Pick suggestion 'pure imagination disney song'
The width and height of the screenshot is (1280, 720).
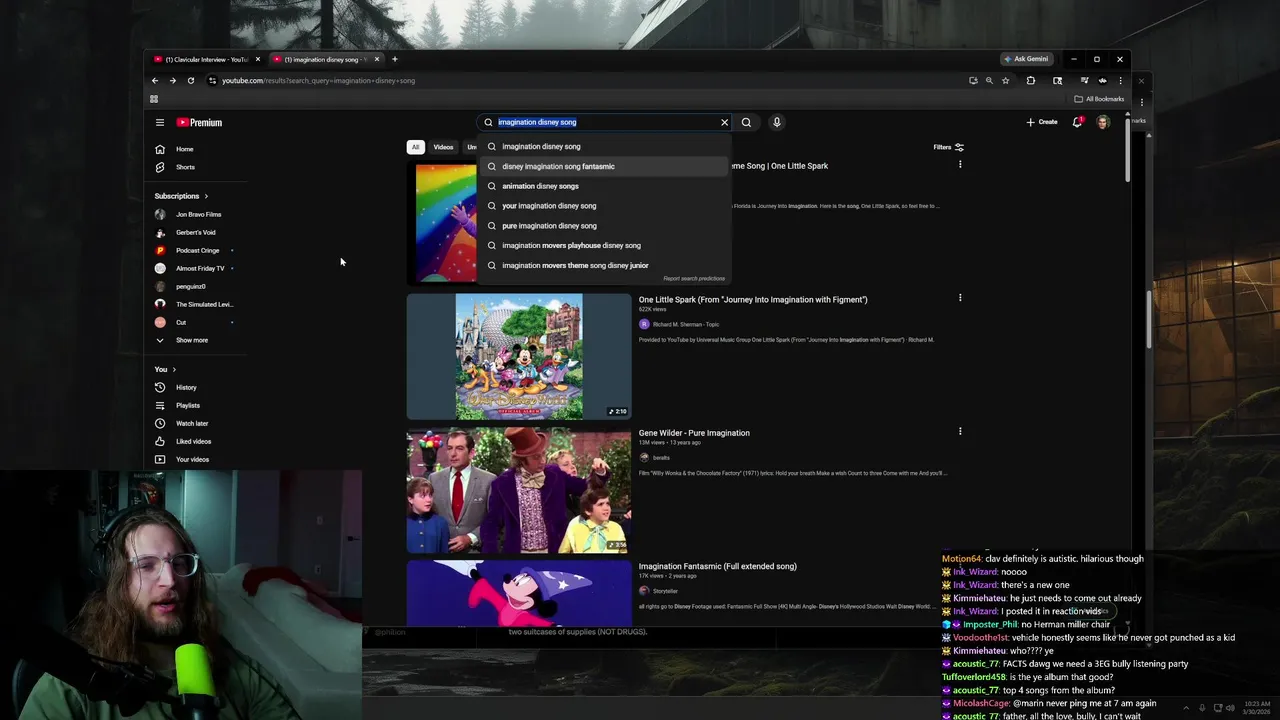point(604,226)
